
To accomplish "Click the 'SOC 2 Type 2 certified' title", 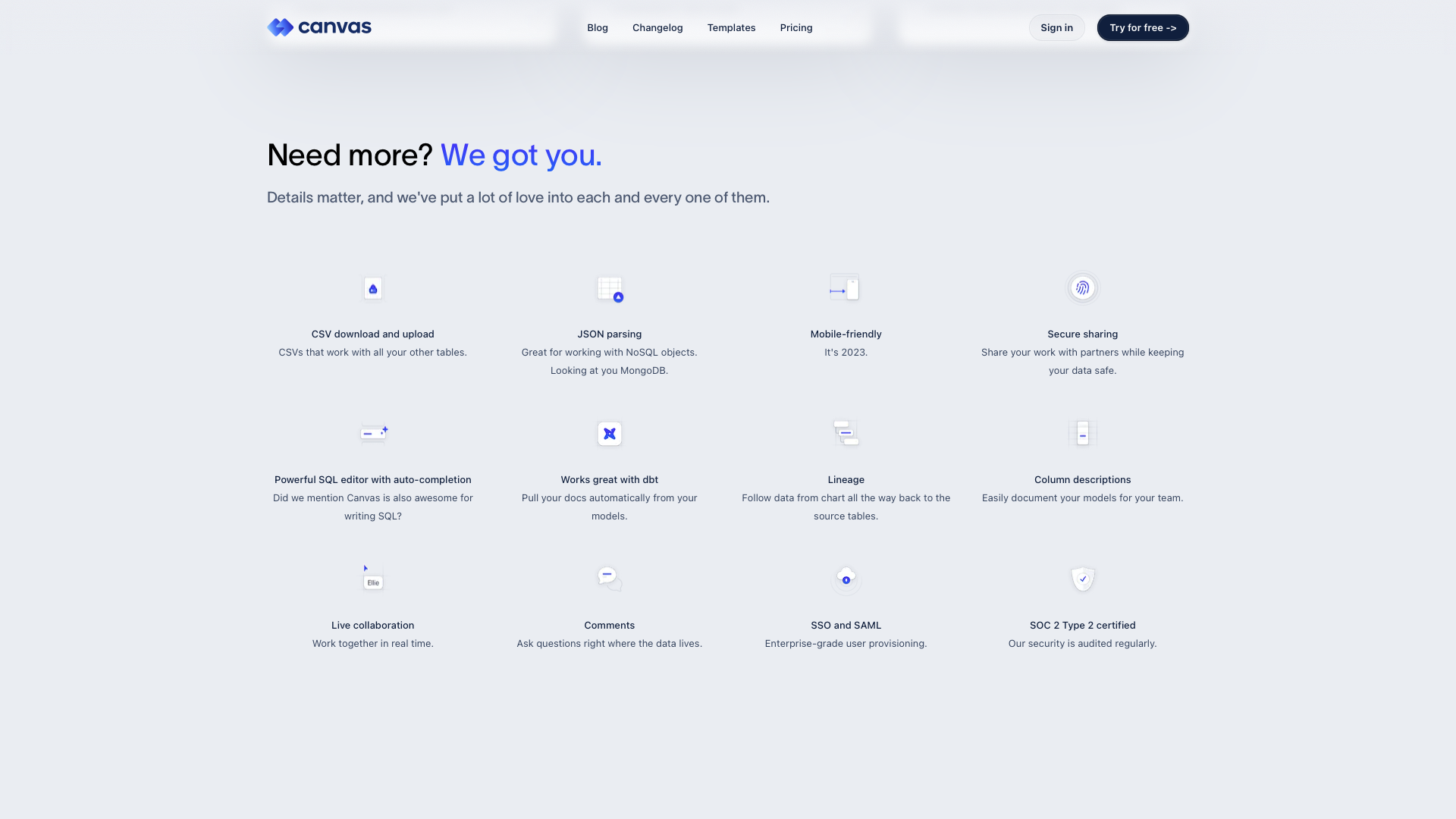I will tap(1083, 625).
